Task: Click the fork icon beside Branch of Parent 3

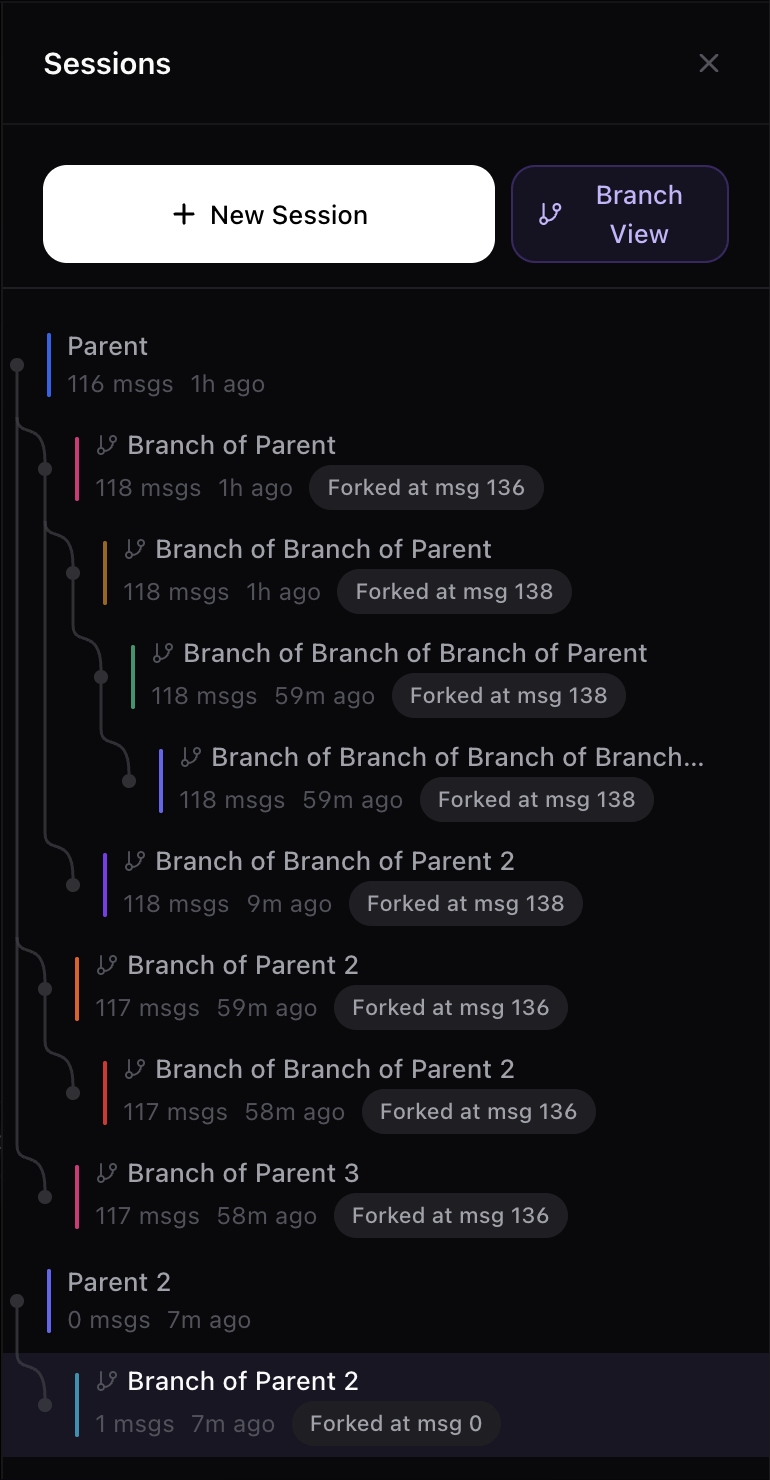Action: pyautogui.click(x=107, y=1173)
